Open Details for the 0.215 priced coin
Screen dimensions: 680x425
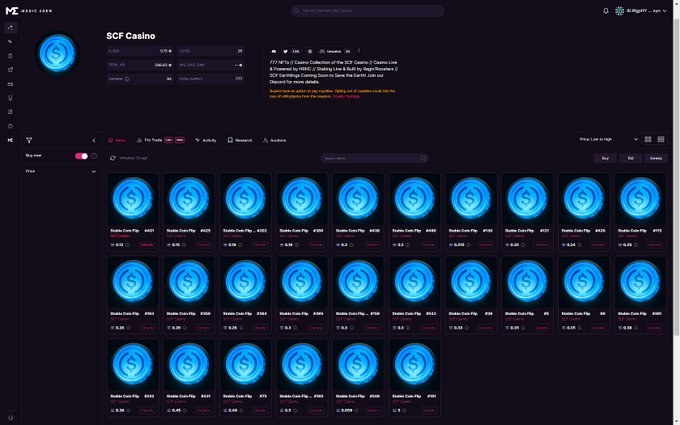(485, 245)
